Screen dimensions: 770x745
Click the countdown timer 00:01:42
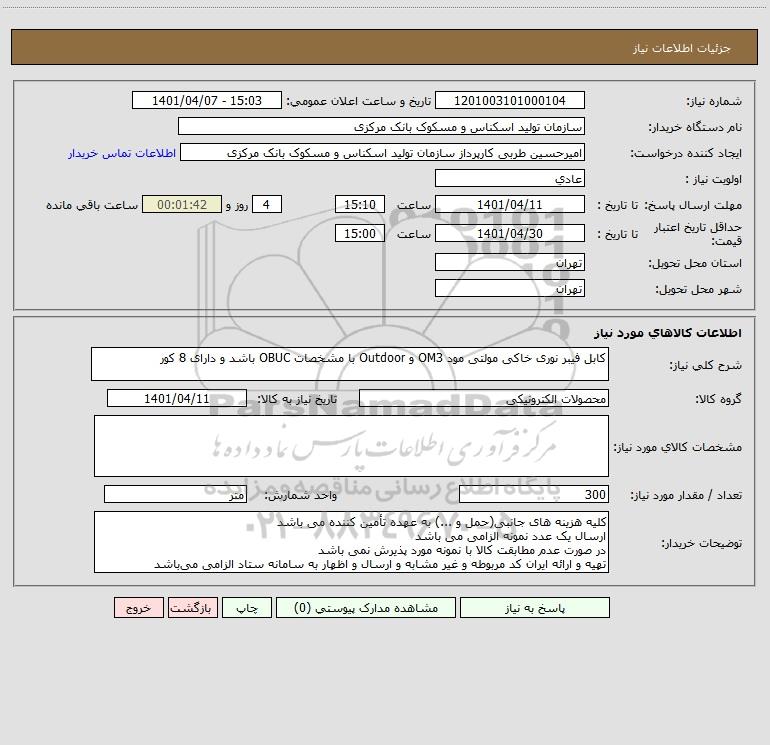pyautogui.click(x=182, y=204)
